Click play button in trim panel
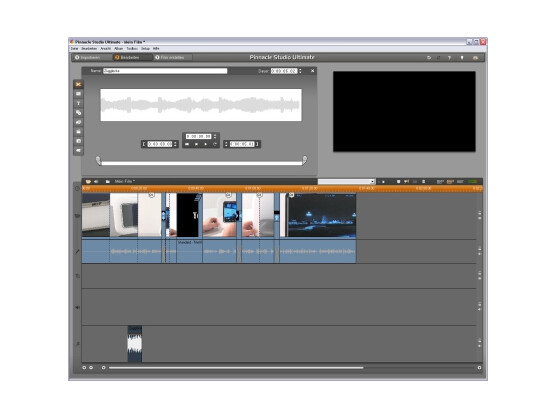The image size is (557, 418). (x=205, y=144)
